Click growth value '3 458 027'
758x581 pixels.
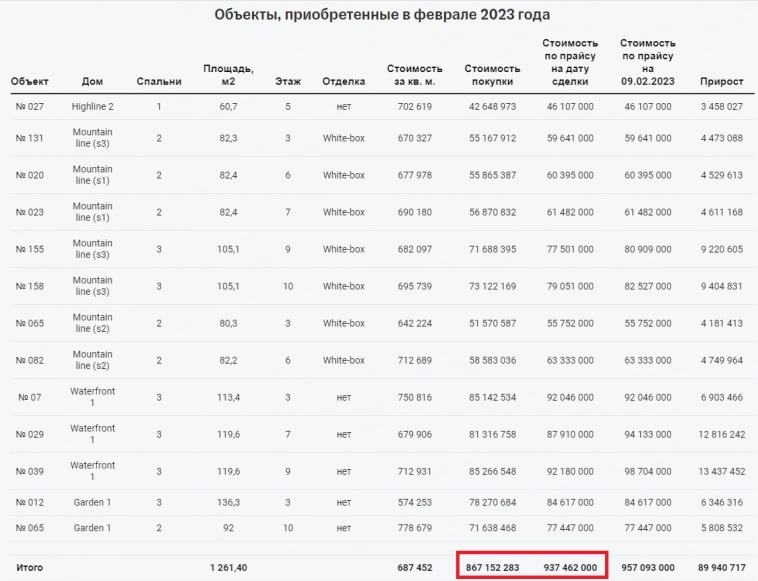coord(722,106)
